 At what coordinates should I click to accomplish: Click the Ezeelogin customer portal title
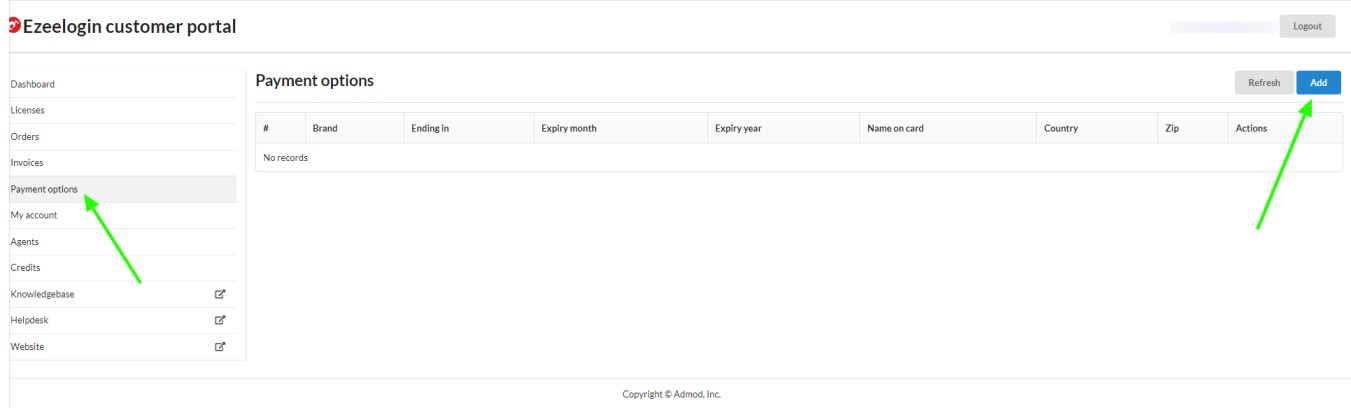tap(129, 26)
